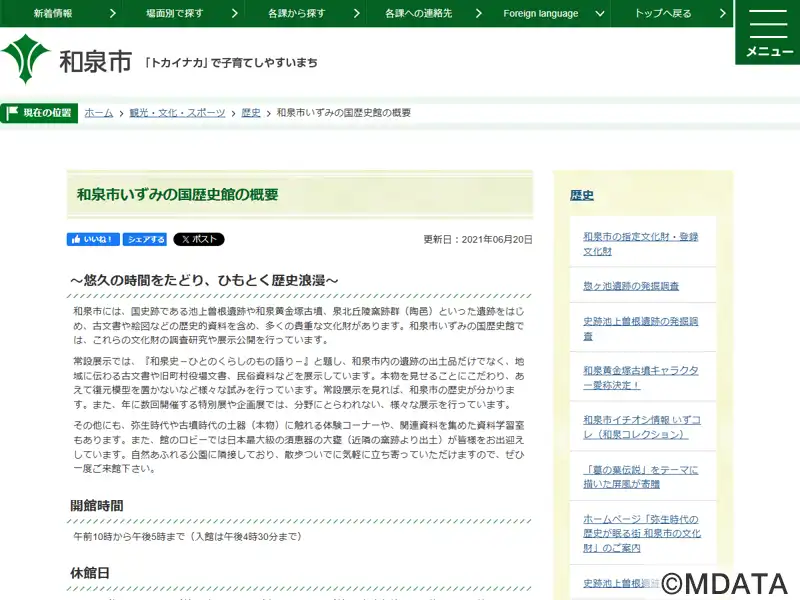This screenshot has width=800, height=600.
Task: Open the 歴史 sidebar heading link
Action: (x=582, y=196)
